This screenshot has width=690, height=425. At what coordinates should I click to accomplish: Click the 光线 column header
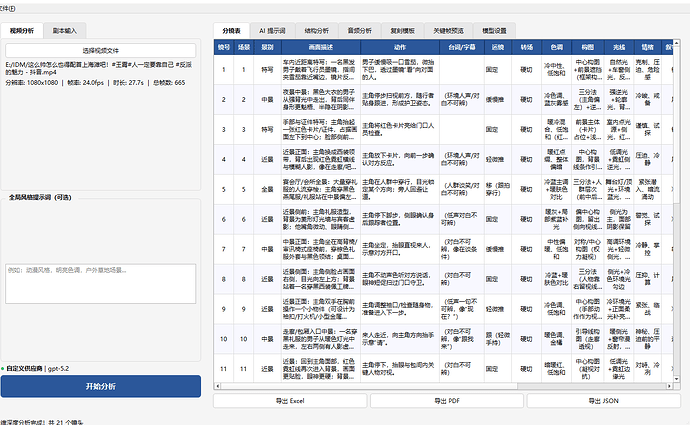coord(619,47)
